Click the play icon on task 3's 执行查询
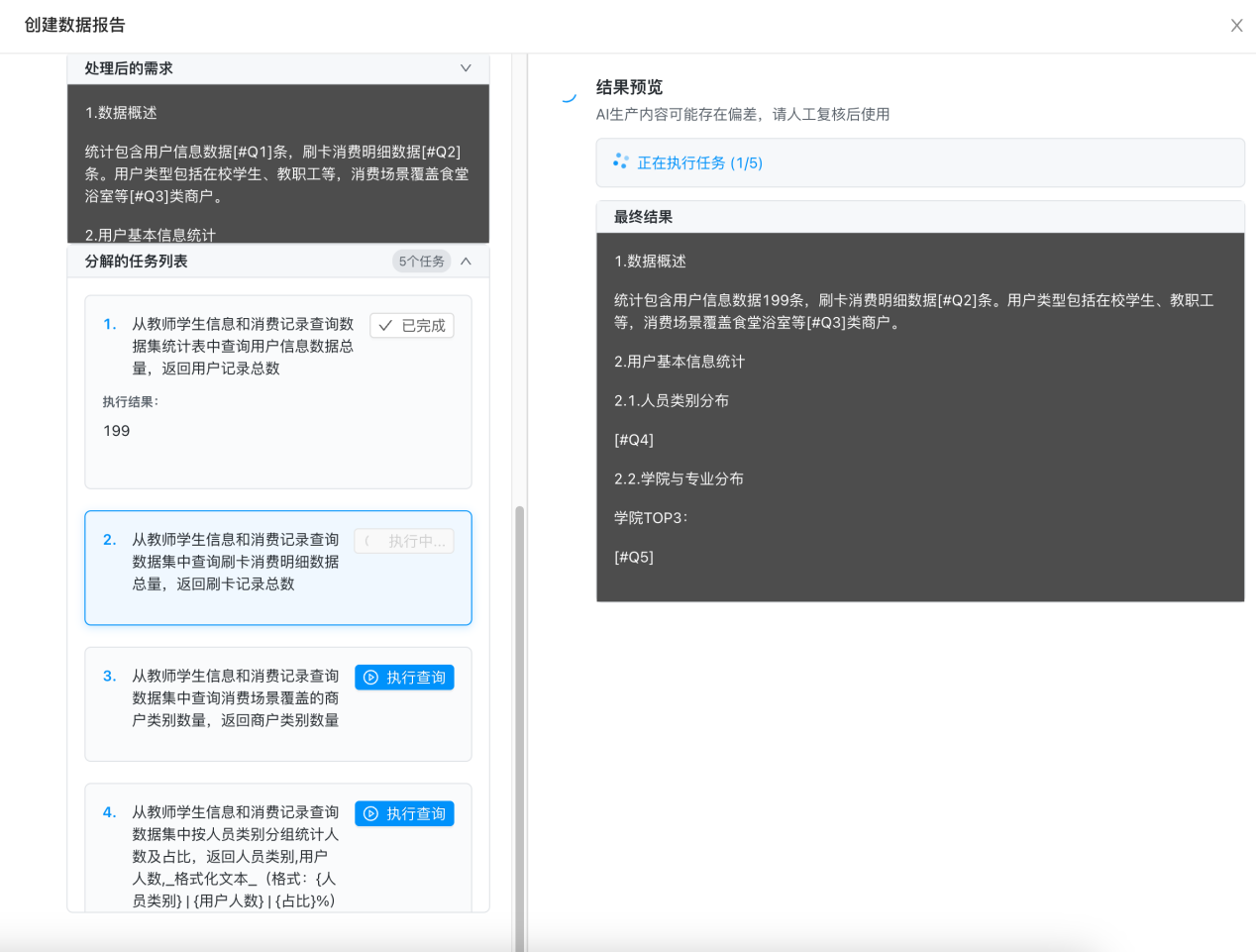 click(x=370, y=678)
